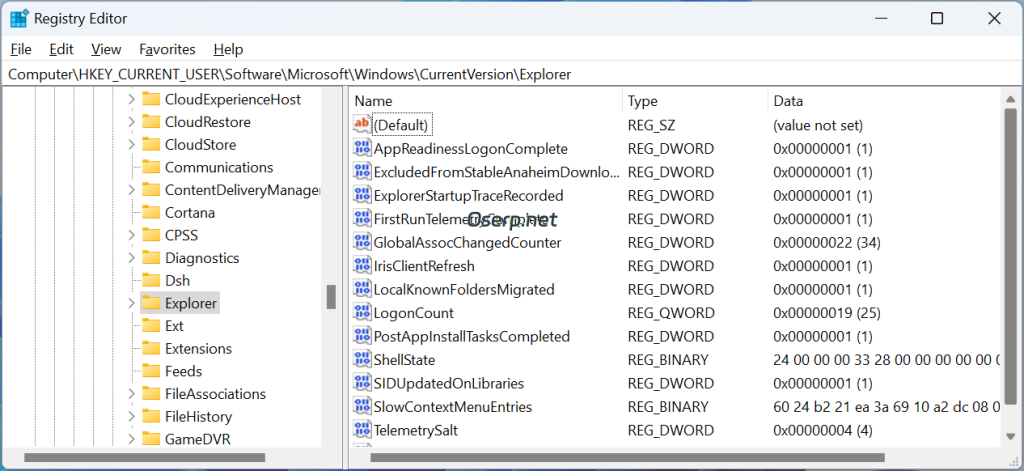This screenshot has height=471, width=1024.
Task: Select the CloudStore key label
Action: (200, 144)
